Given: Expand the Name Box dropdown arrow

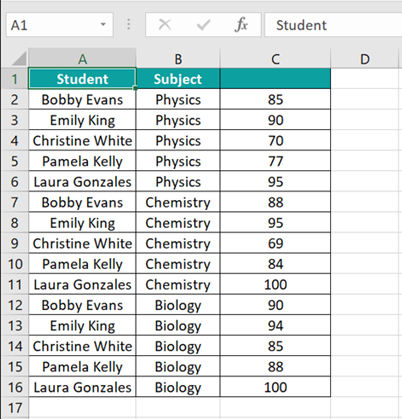Looking at the screenshot, I should tap(103, 24).
